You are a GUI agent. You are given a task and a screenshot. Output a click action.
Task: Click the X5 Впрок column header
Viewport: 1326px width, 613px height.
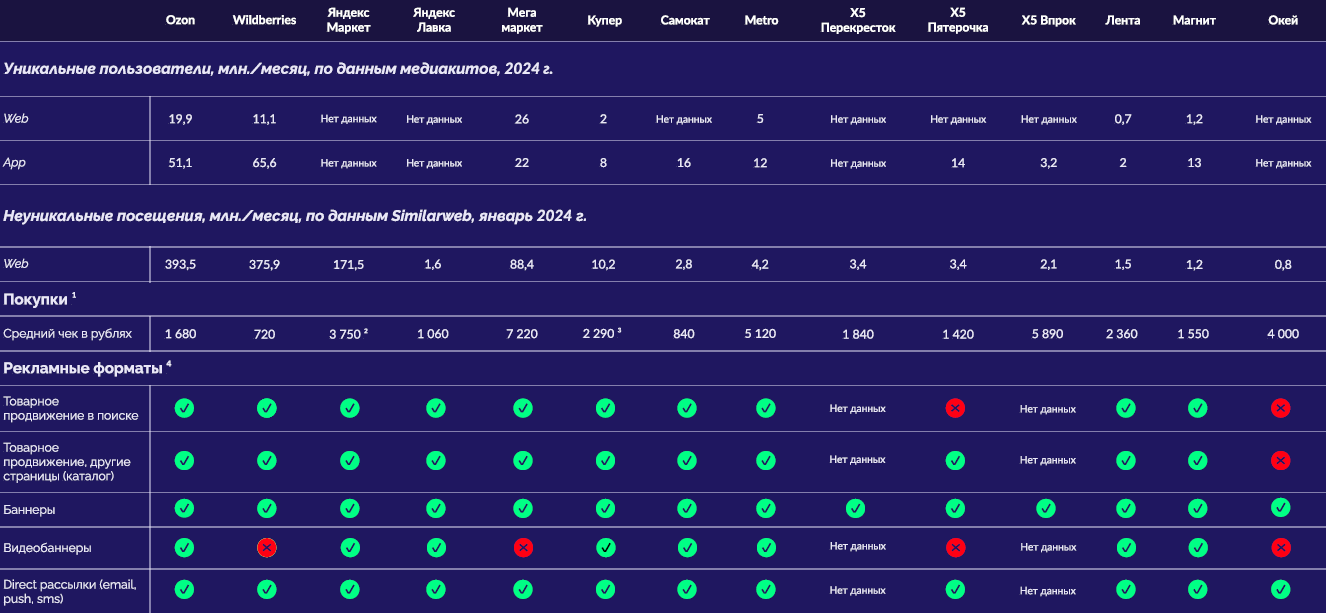coord(1049,20)
